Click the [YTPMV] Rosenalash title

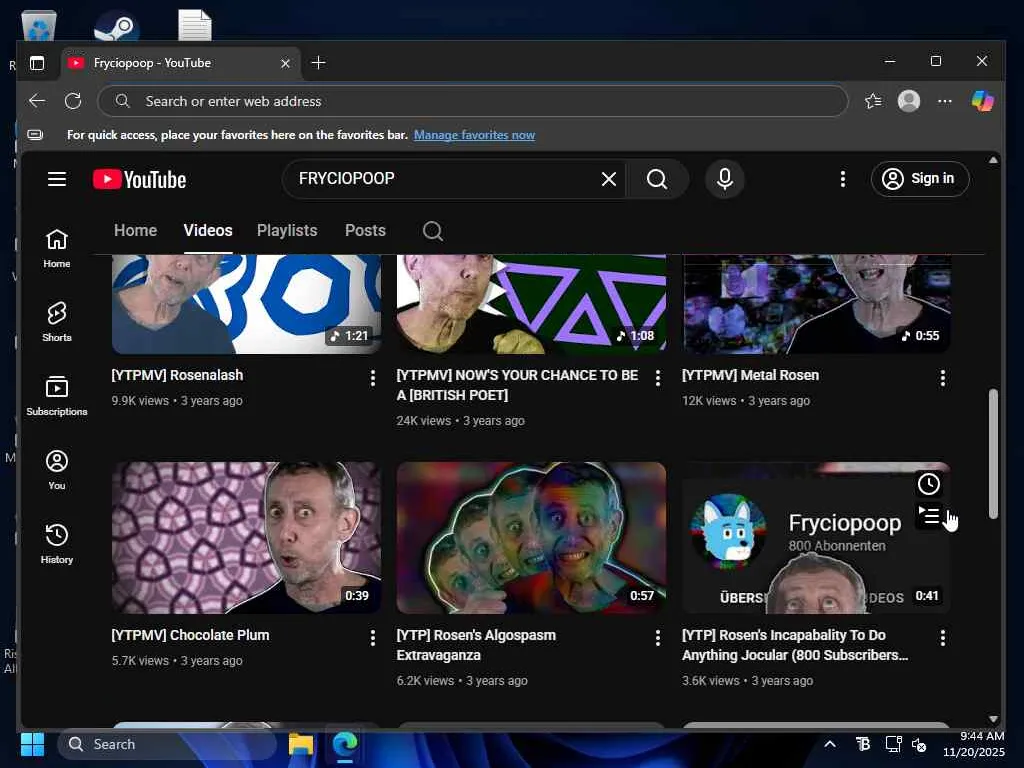pyautogui.click(x=177, y=375)
